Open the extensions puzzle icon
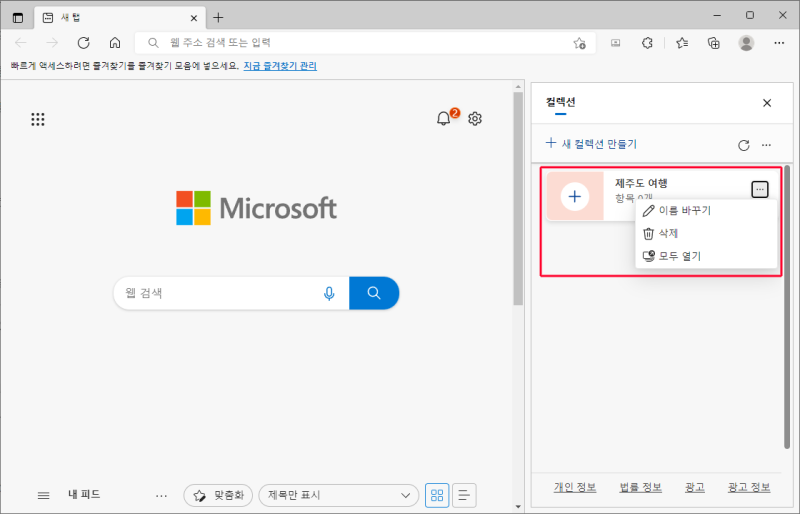The height and width of the screenshot is (514, 800). tap(647, 43)
